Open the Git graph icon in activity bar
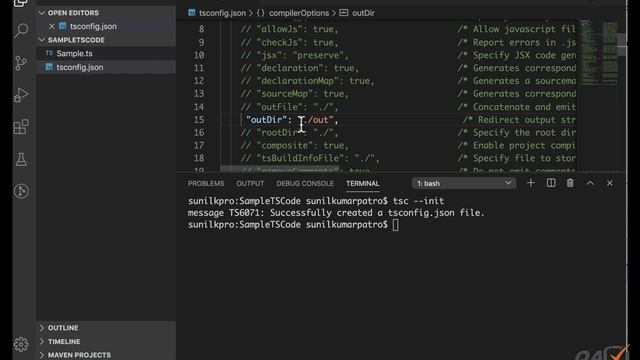The width and height of the screenshot is (640, 360). coord(21,191)
